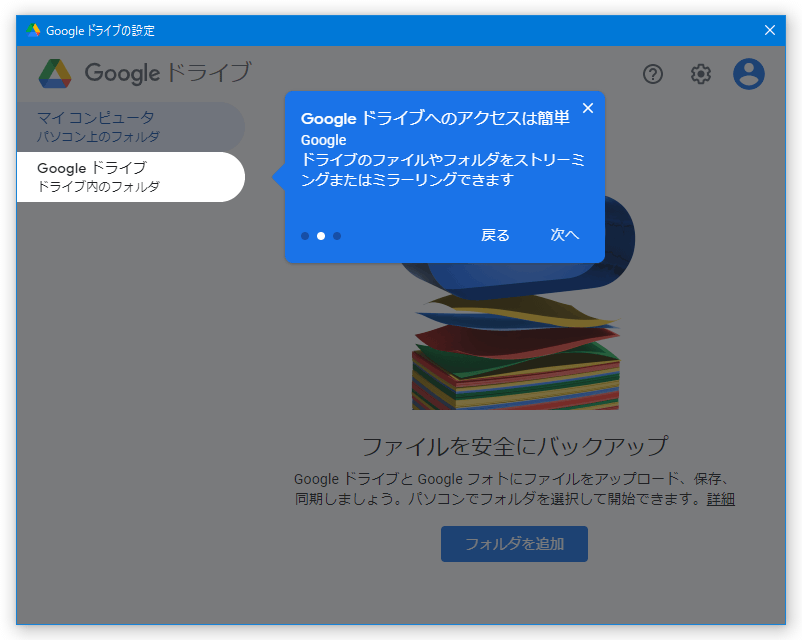Image resolution: width=802 pixels, height=640 pixels.
Task: Dismiss the blue tooltip with its X
Action: pyautogui.click(x=588, y=108)
